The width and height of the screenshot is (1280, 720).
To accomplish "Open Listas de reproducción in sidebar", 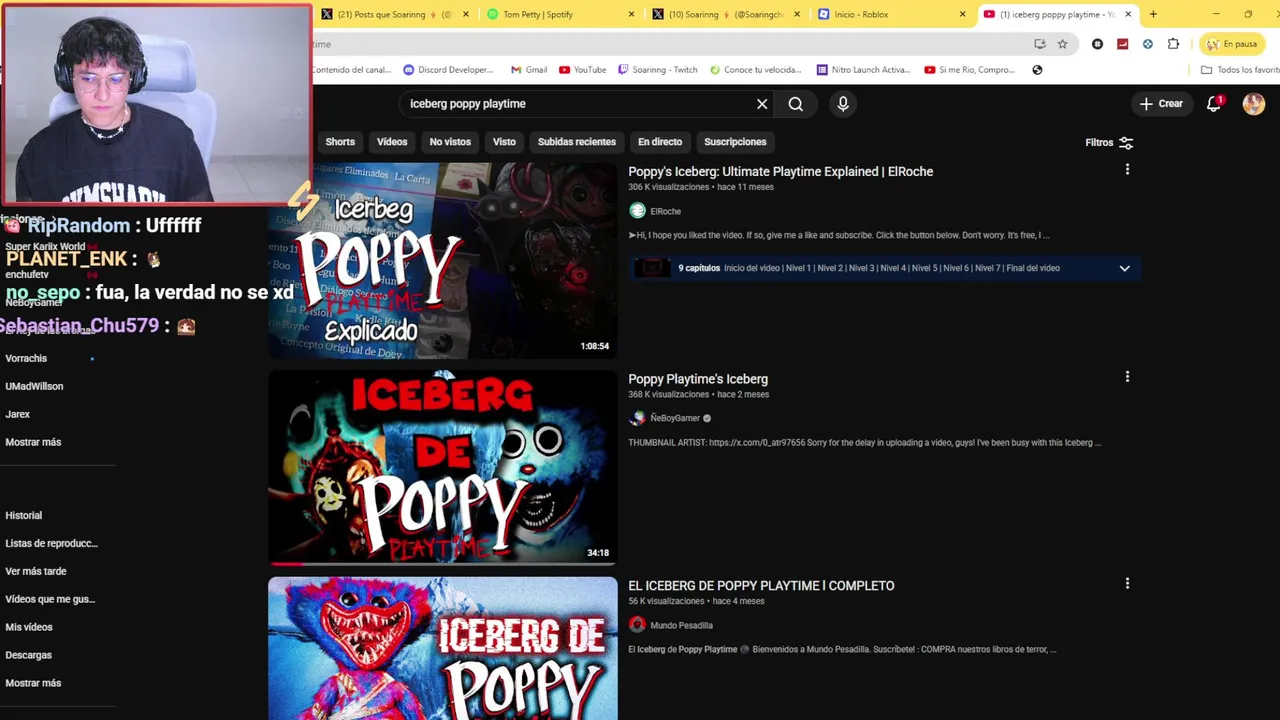I will (51, 543).
